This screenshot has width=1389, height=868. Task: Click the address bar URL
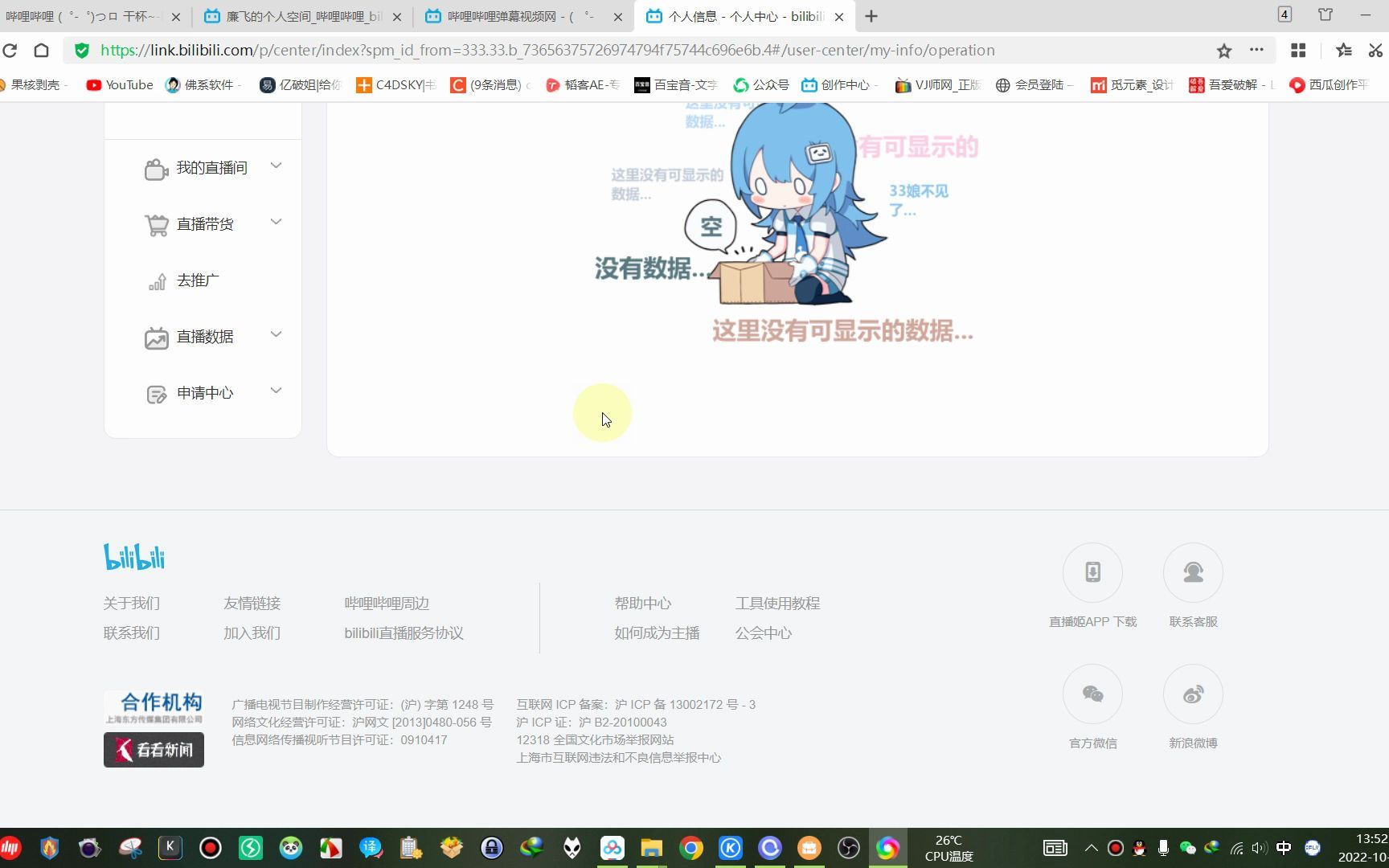point(547,50)
